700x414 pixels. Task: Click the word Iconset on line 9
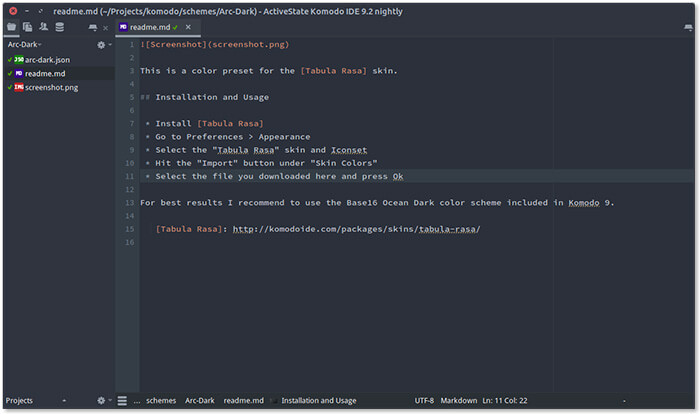click(349, 150)
